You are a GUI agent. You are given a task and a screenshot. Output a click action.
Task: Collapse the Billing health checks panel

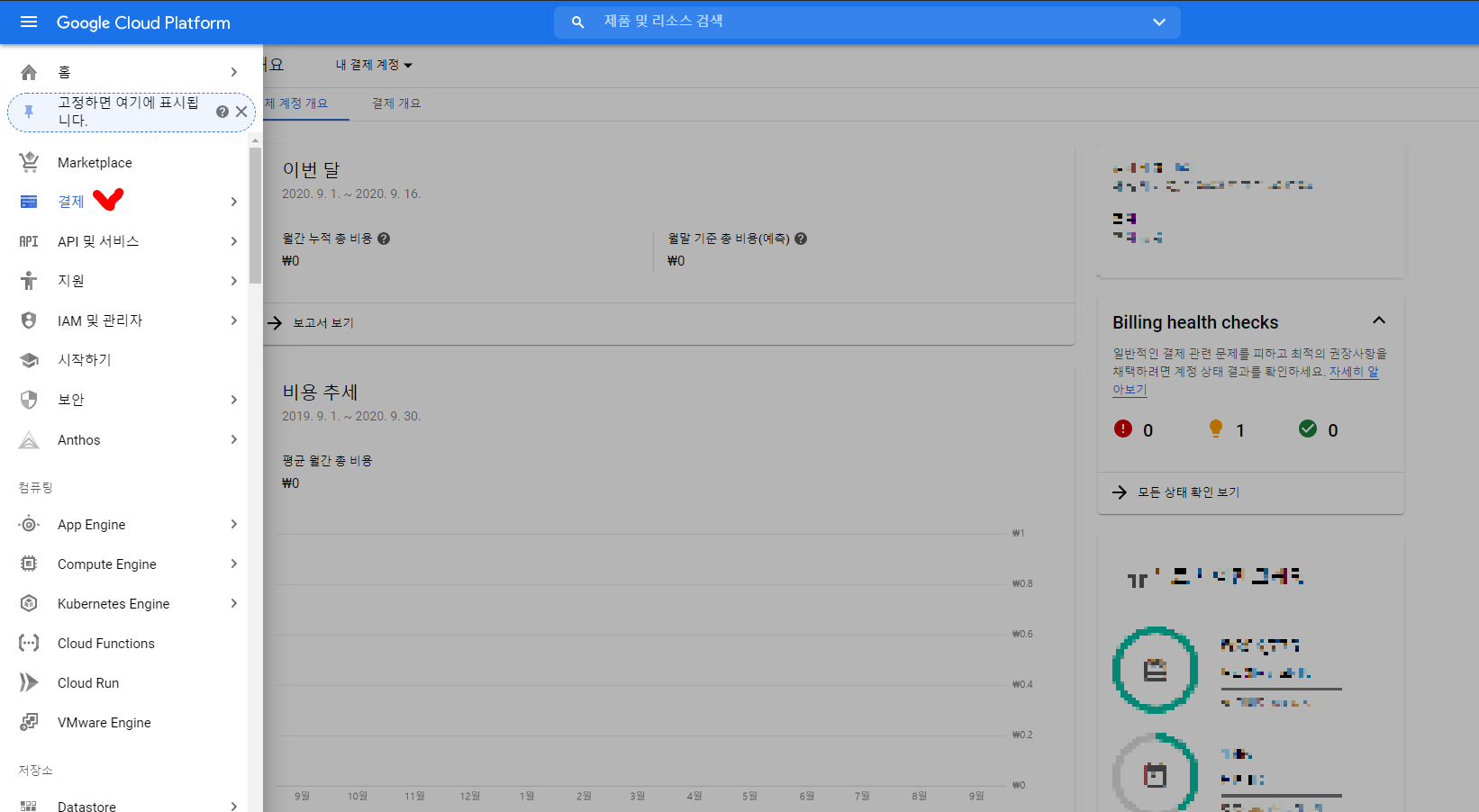click(1379, 320)
